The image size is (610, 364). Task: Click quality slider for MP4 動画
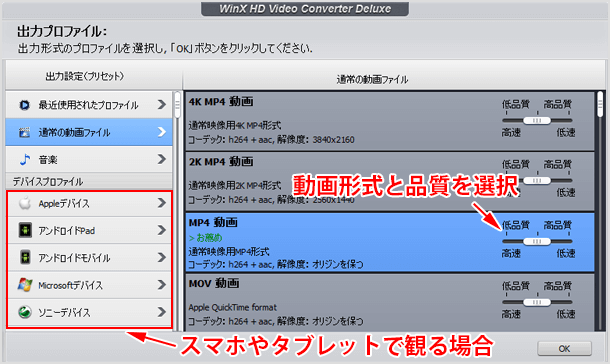[537, 242]
